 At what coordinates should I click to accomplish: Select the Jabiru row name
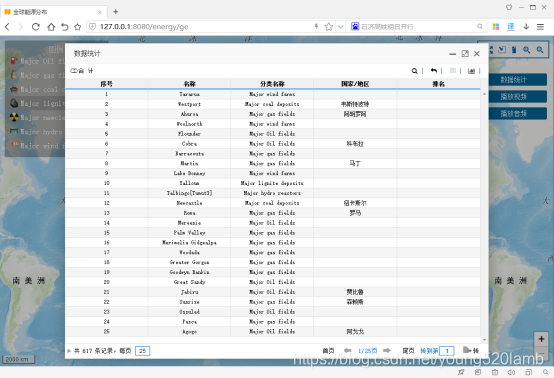tap(189, 292)
